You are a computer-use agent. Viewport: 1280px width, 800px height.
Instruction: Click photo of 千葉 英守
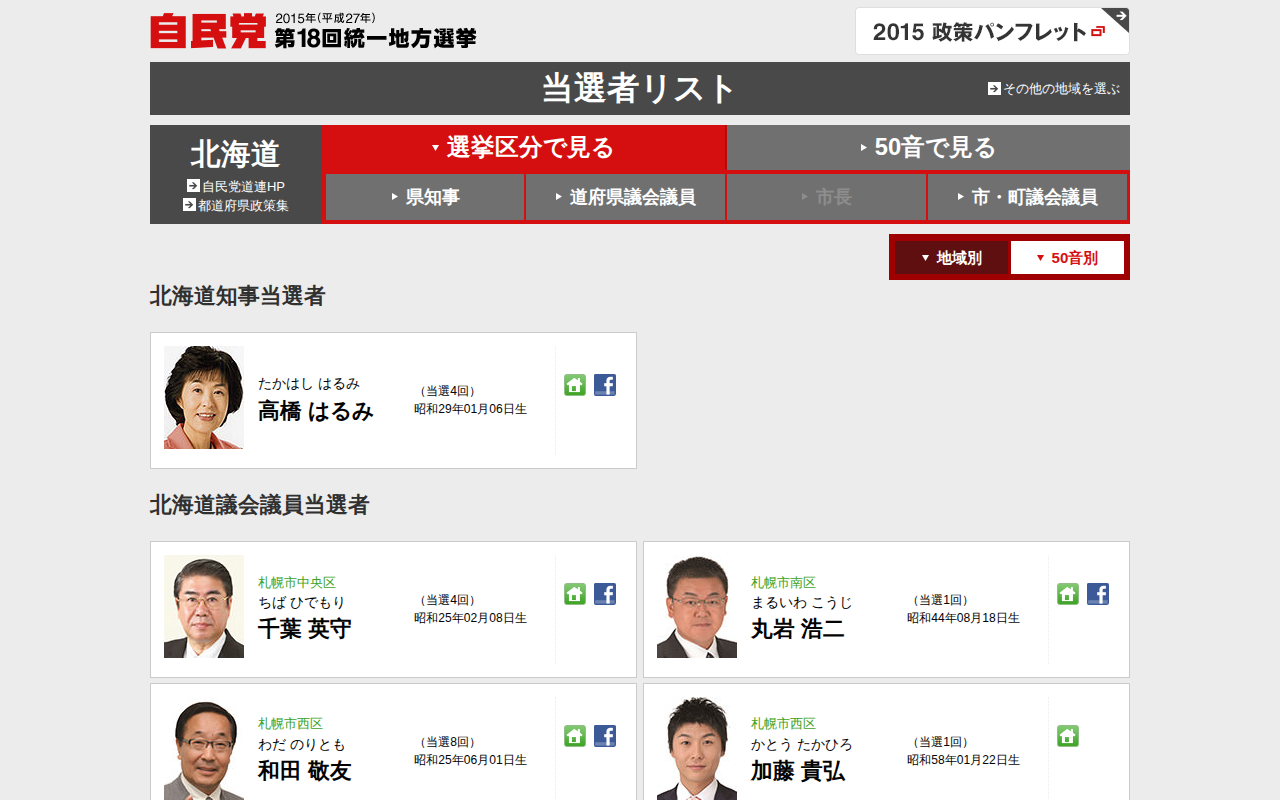(x=204, y=607)
